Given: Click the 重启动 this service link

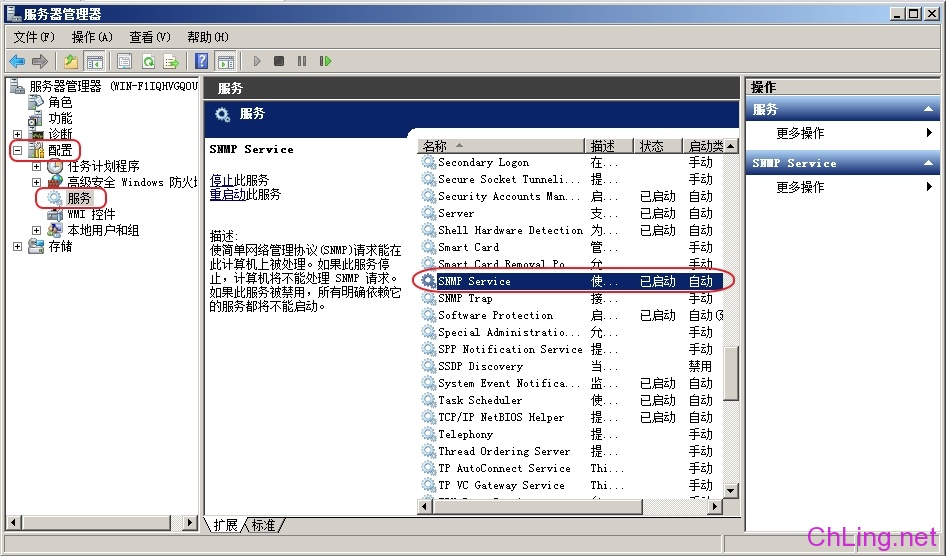Looking at the screenshot, I should point(227,194).
